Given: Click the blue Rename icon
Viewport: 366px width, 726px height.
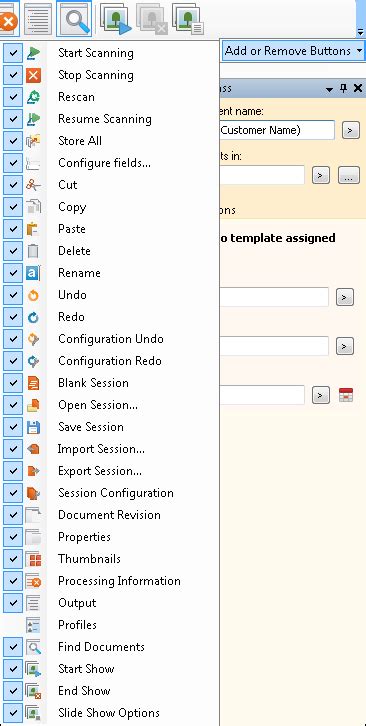Looking at the screenshot, I should pos(33,273).
